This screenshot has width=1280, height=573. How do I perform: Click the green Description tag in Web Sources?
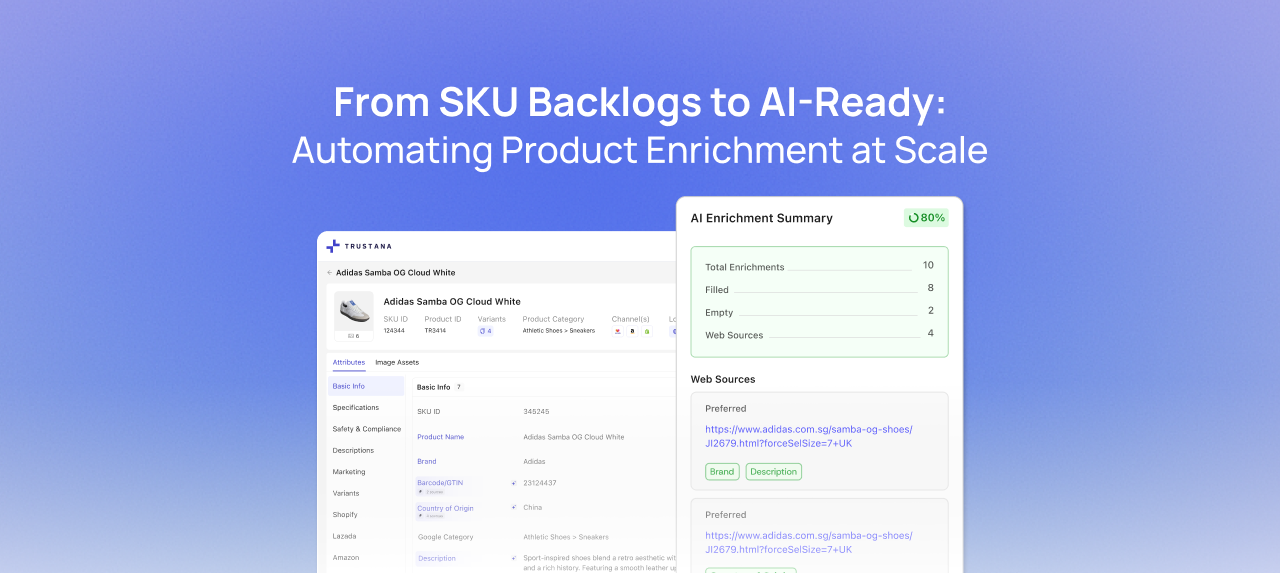point(774,472)
